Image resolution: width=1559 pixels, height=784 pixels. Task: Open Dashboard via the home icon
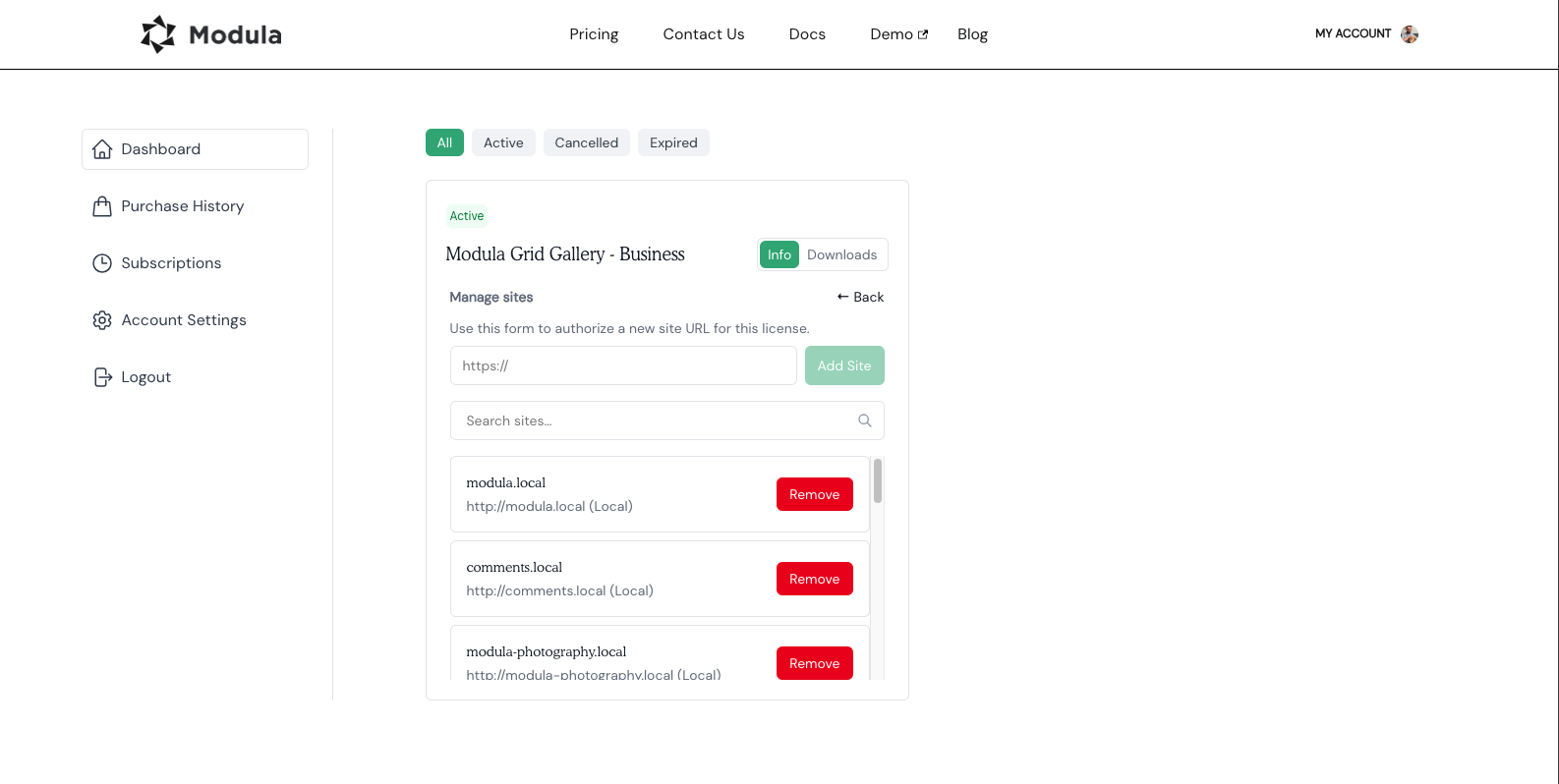[x=102, y=149]
